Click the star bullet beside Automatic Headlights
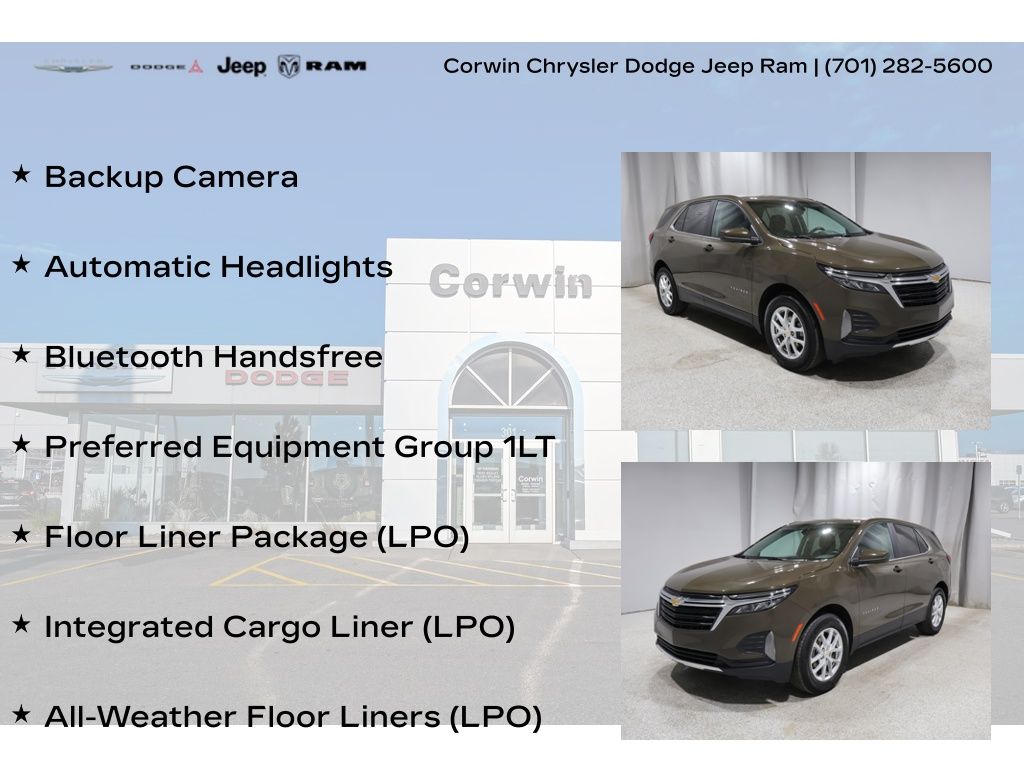The width and height of the screenshot is (1024, 768). (22, 264)
